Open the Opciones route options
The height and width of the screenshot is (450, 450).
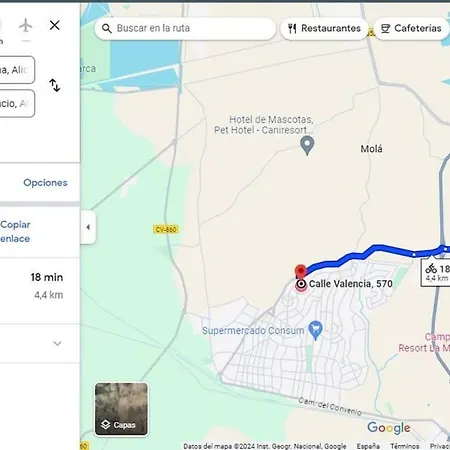[x=45, y=183]
